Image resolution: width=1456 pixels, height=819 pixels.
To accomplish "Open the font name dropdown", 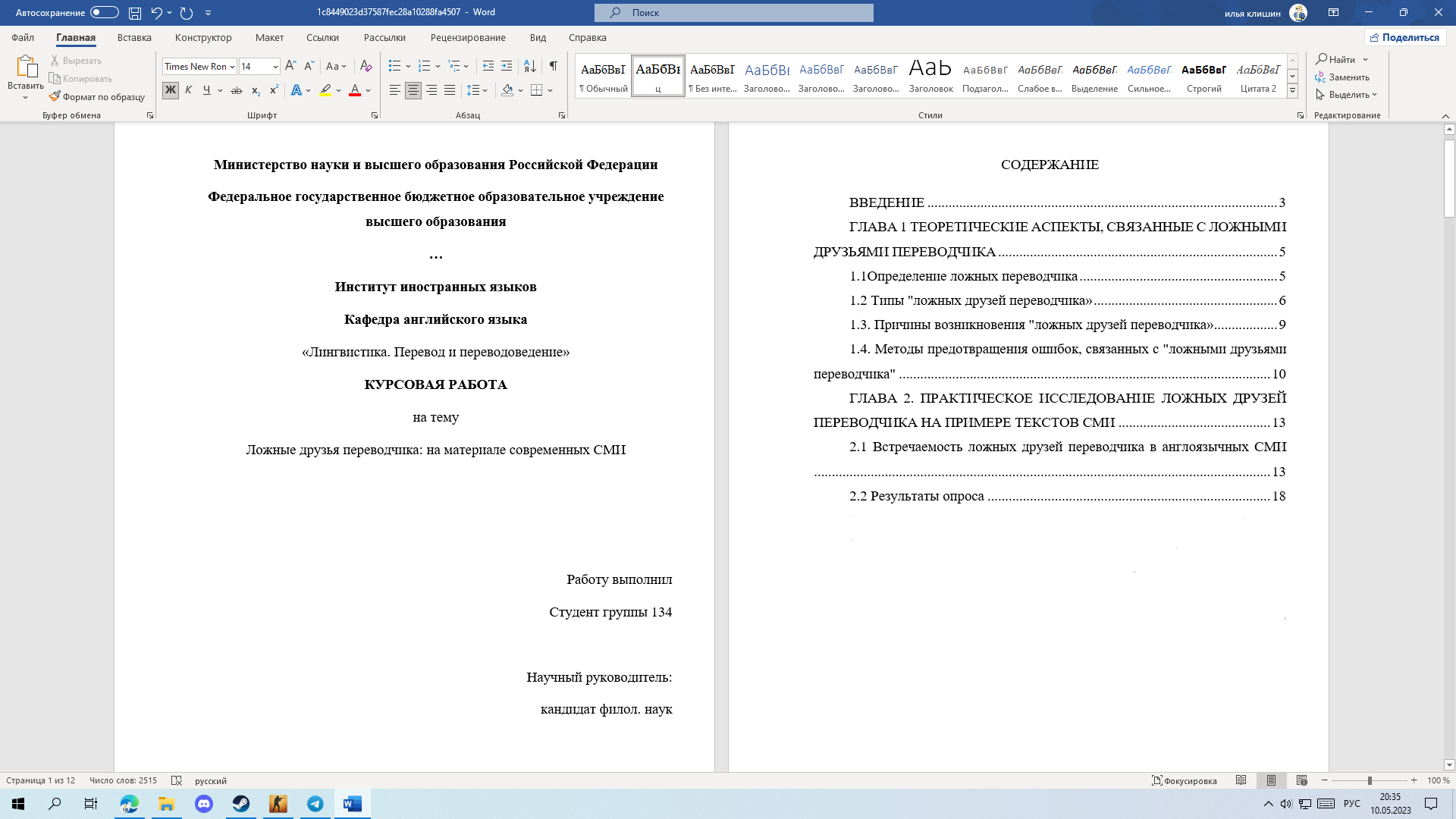I will pos(232,67).
